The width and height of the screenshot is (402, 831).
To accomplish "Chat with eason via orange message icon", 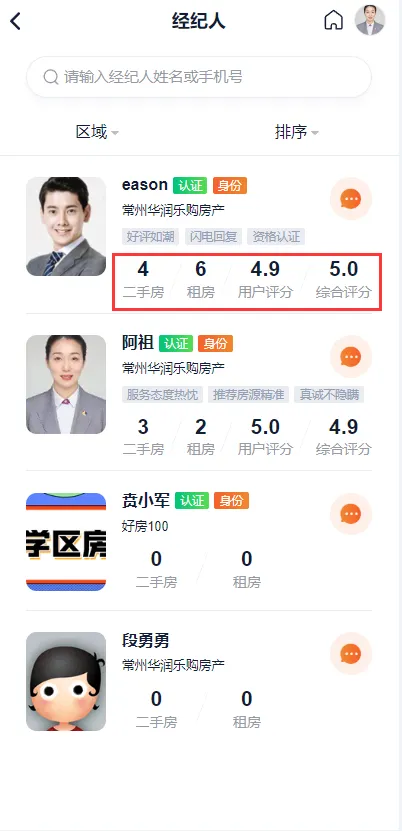I will click(x=351, y=199).
